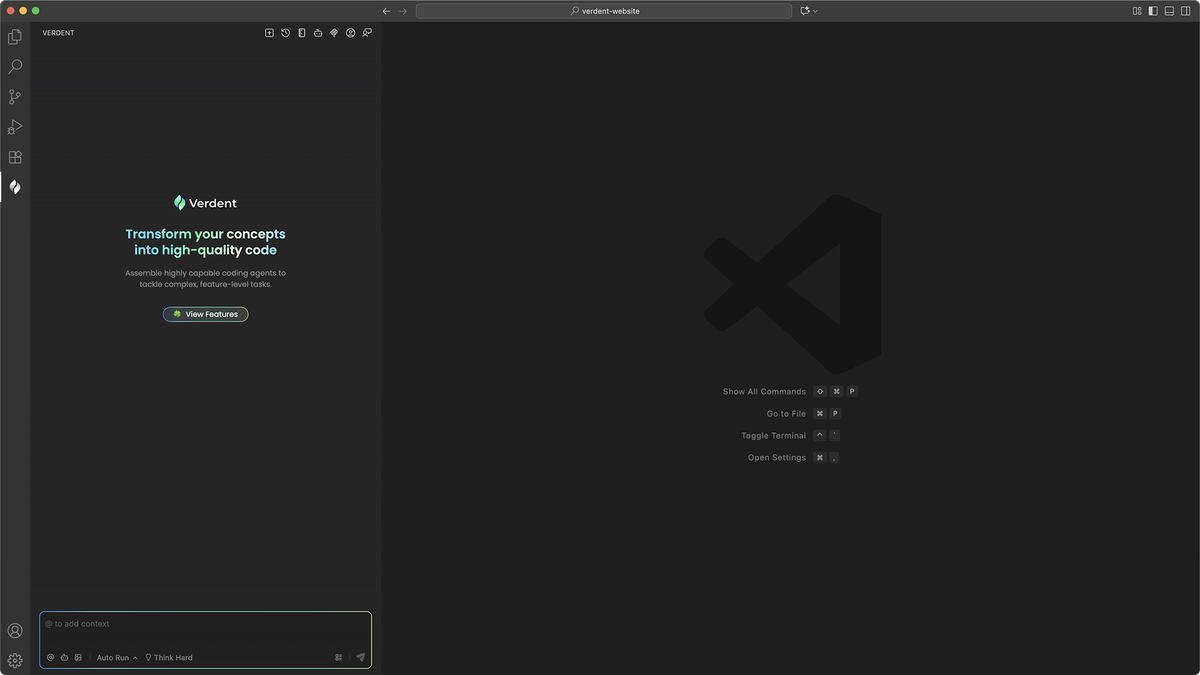Start a new Verdent session with plus icon
The width and height of the screenshot is (1200, 675).
click(x=269, y=33)
